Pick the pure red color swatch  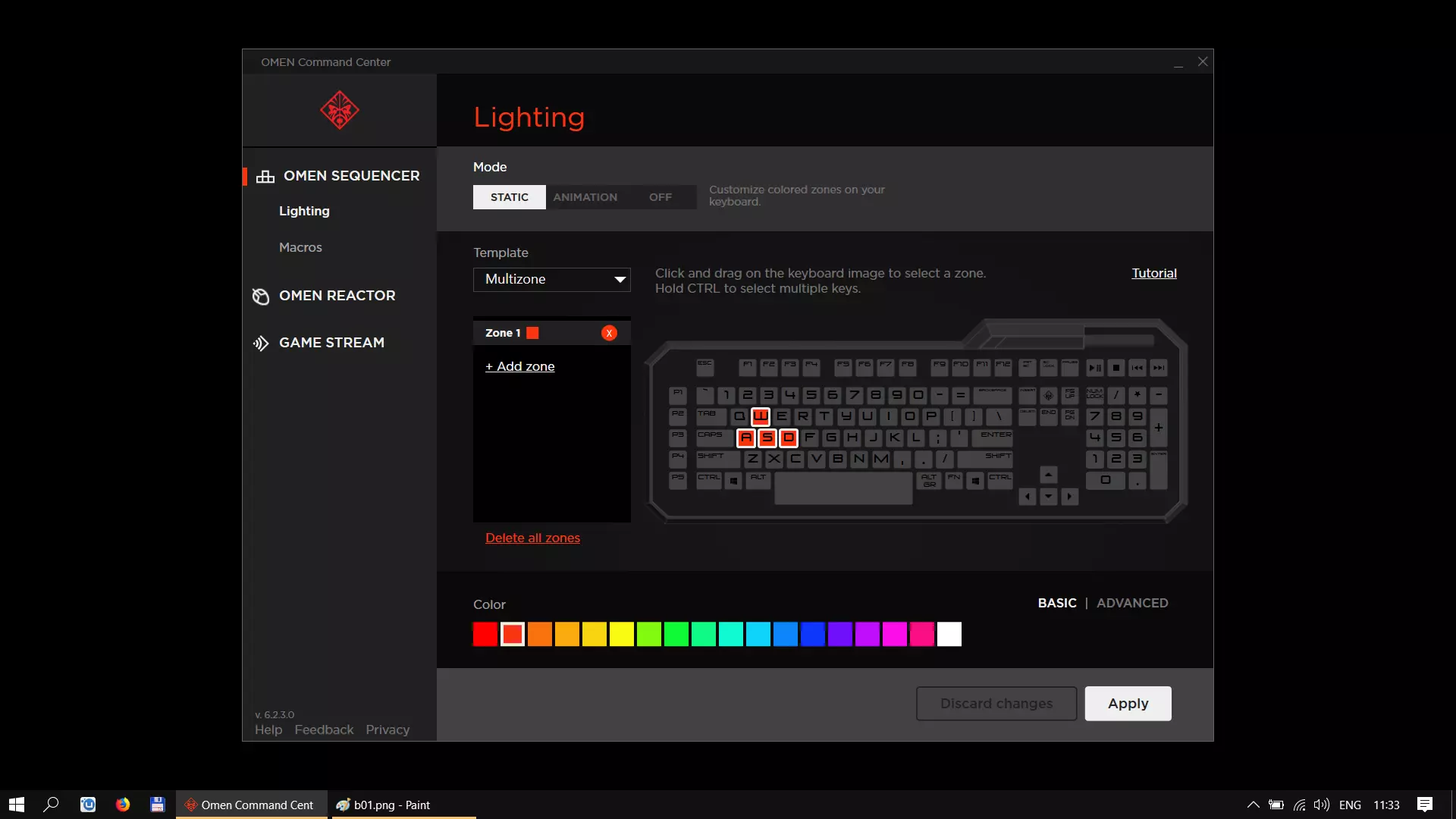485,634
